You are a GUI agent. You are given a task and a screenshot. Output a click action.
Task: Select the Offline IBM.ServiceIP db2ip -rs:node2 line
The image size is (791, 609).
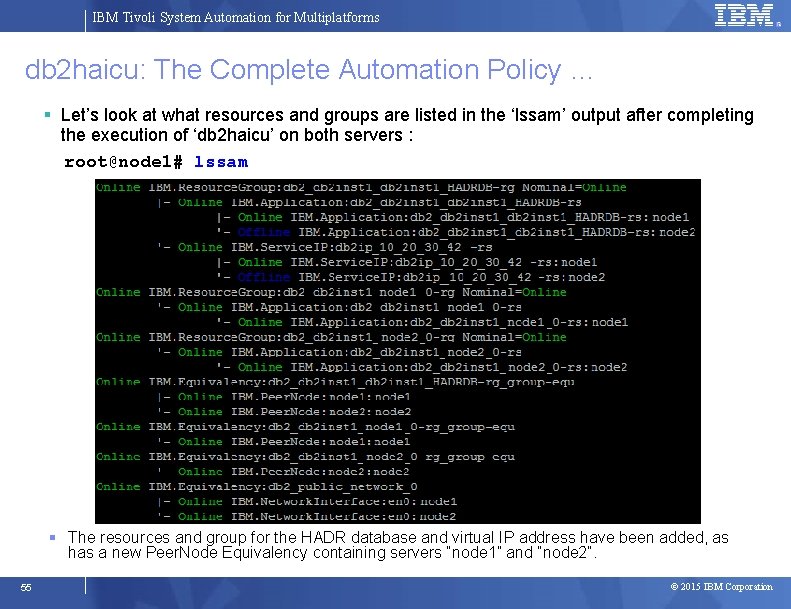(x=411, y=278)
